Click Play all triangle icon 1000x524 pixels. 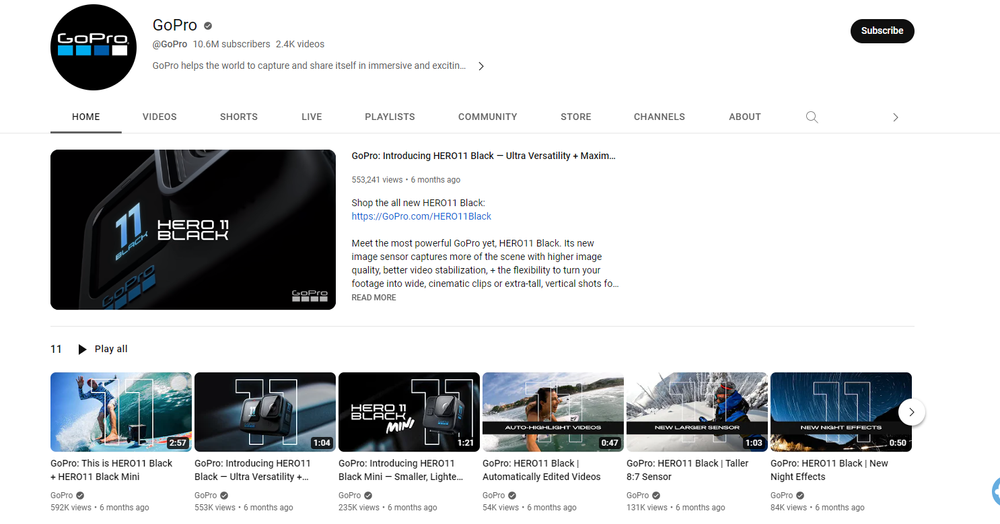(82, 349)
